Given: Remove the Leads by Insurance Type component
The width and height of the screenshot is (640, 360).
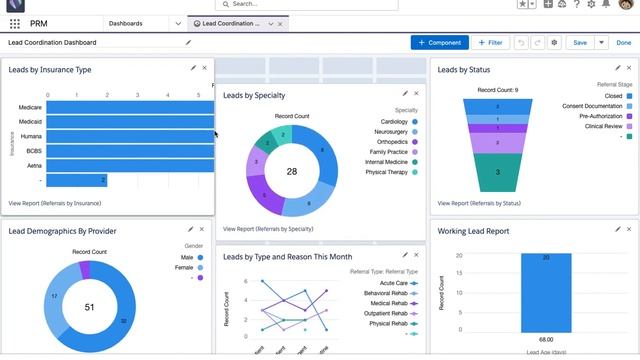Looking at the screenshot, I should point(204,68).
